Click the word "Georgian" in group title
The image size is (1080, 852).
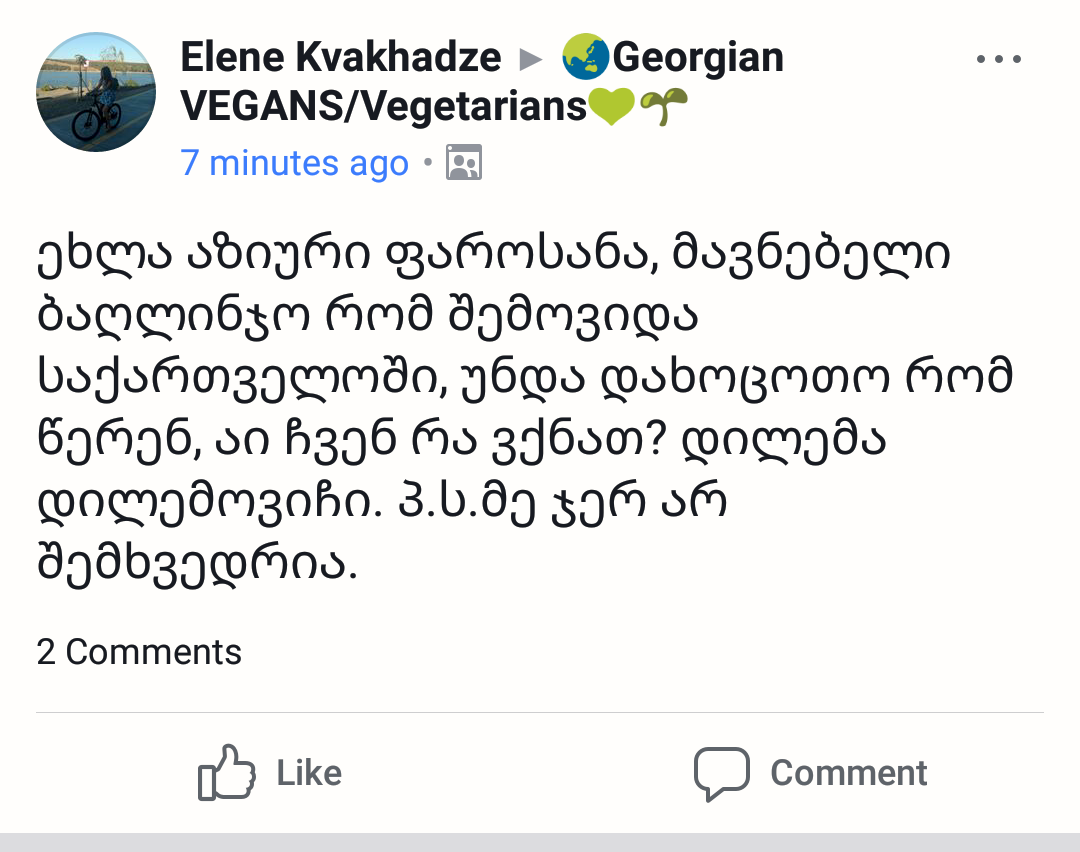(x=697, y=58)
